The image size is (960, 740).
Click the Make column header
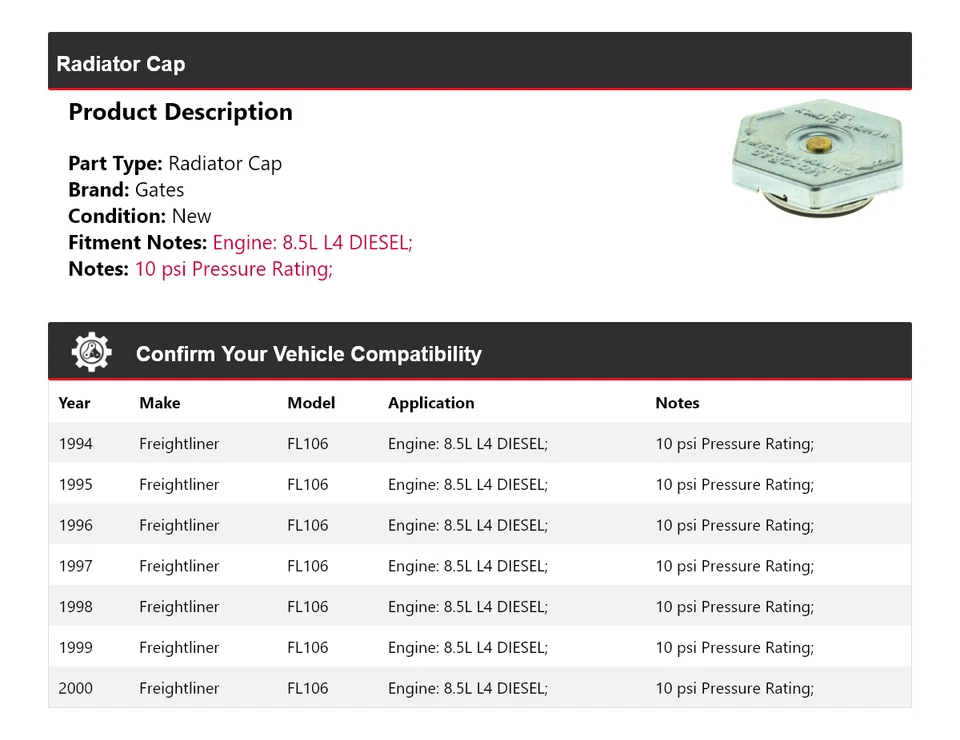point(160,403)
